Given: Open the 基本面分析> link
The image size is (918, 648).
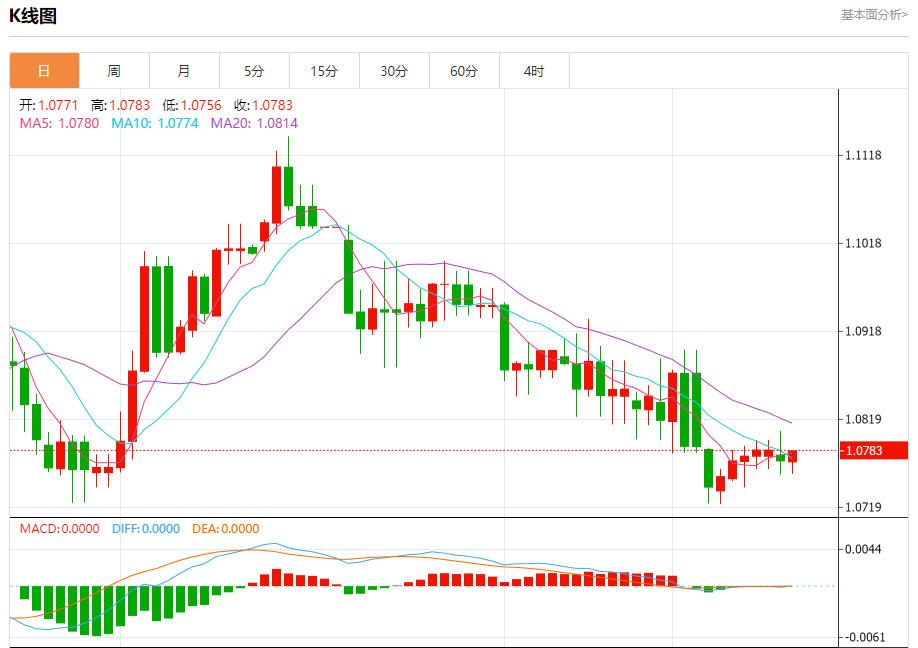Looking at the screenshot, I should coord(874,15).
